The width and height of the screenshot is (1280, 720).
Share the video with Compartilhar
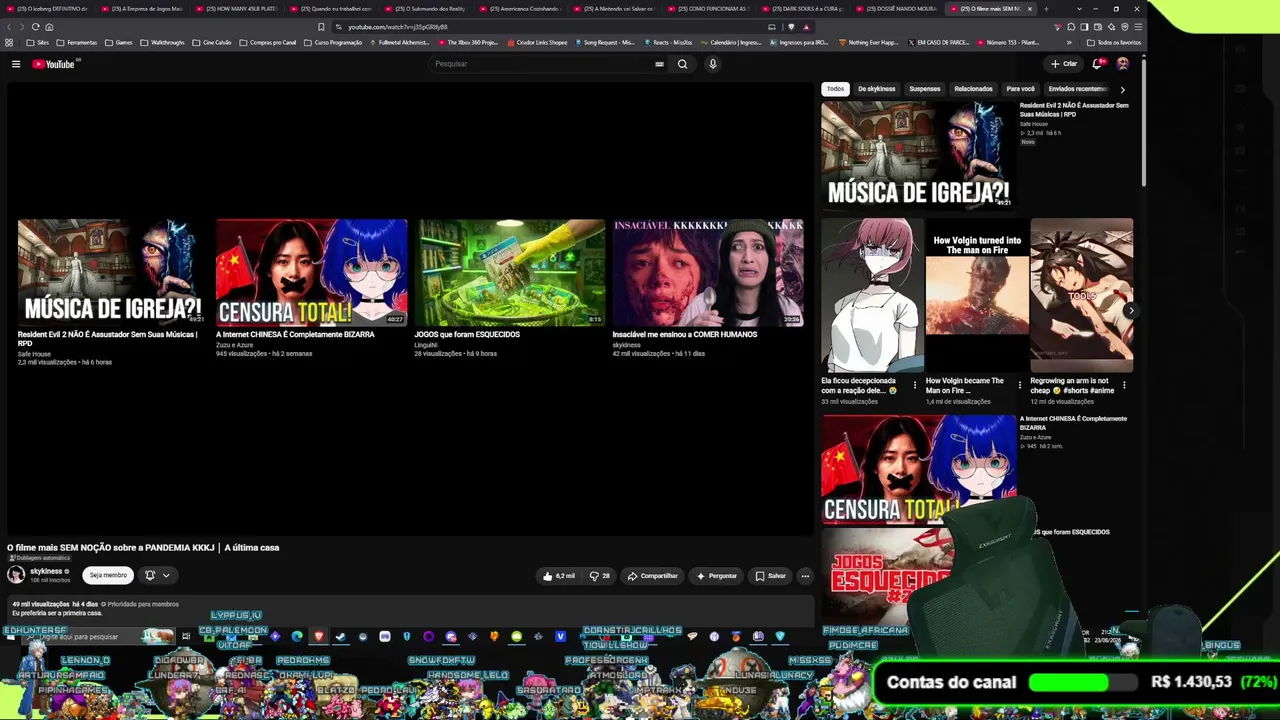[x=652, y=576]
